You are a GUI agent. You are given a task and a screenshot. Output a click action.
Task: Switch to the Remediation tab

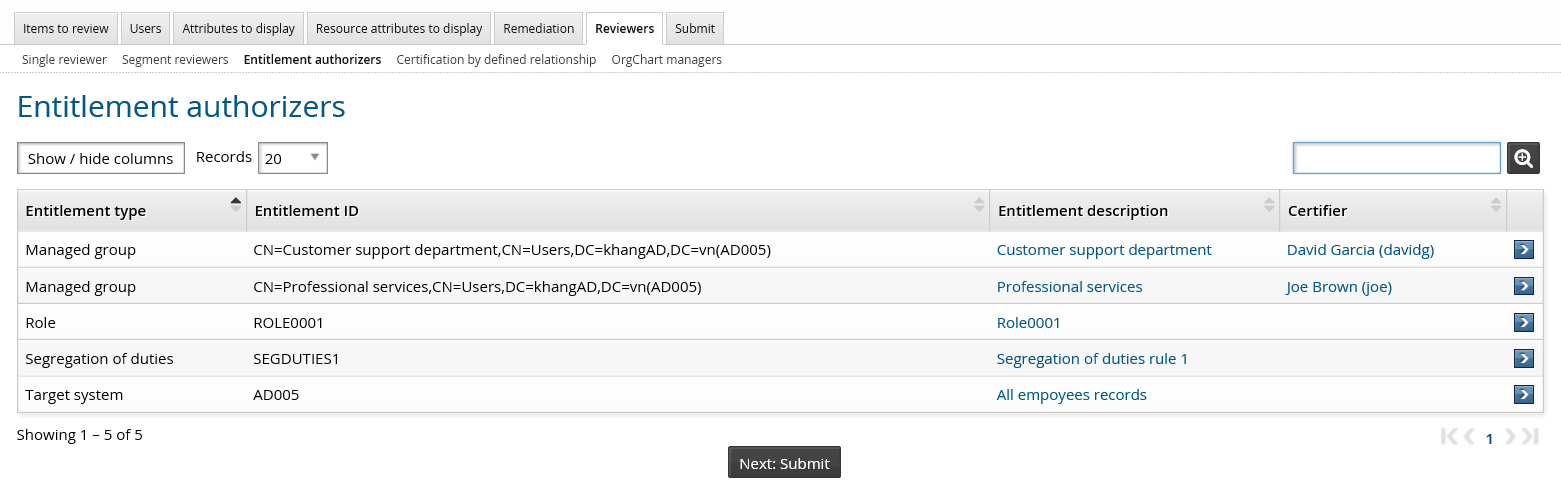538,28
